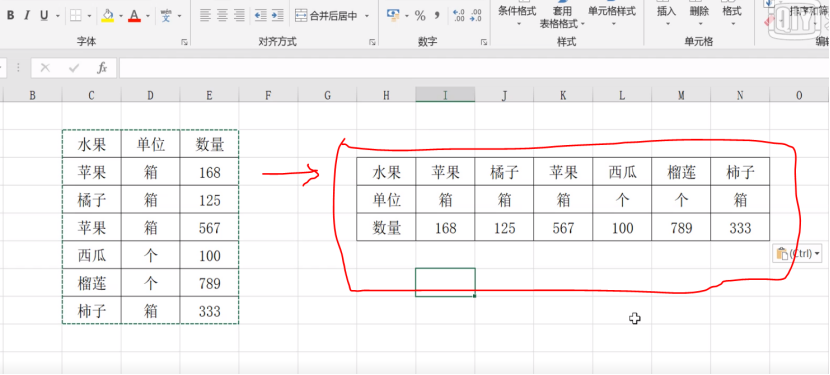Image resolution: width=830 pixels, height=375 pixels.
Task: Apply yellow fill color bucket
Action: coord(107,16)
